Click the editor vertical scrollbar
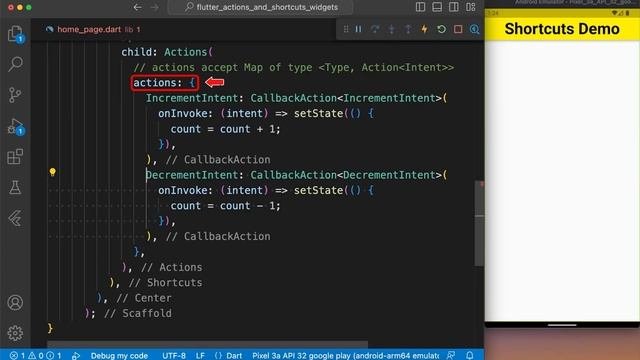Viewport: 640px width, 360px height. tap(479, 223)
